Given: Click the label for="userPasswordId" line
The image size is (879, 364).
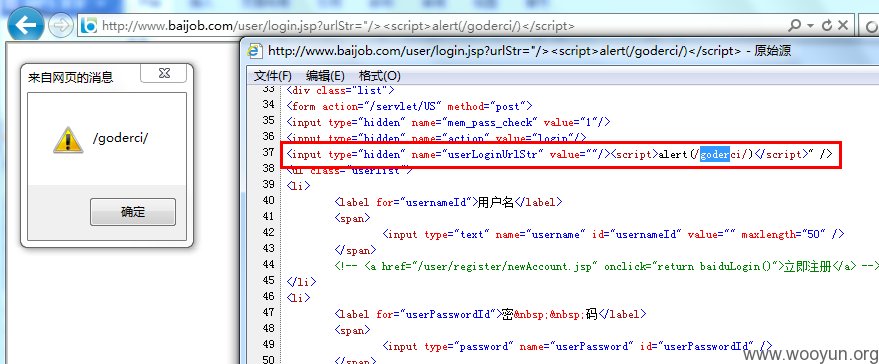Looking at the screenshot, I should [490, 315].
